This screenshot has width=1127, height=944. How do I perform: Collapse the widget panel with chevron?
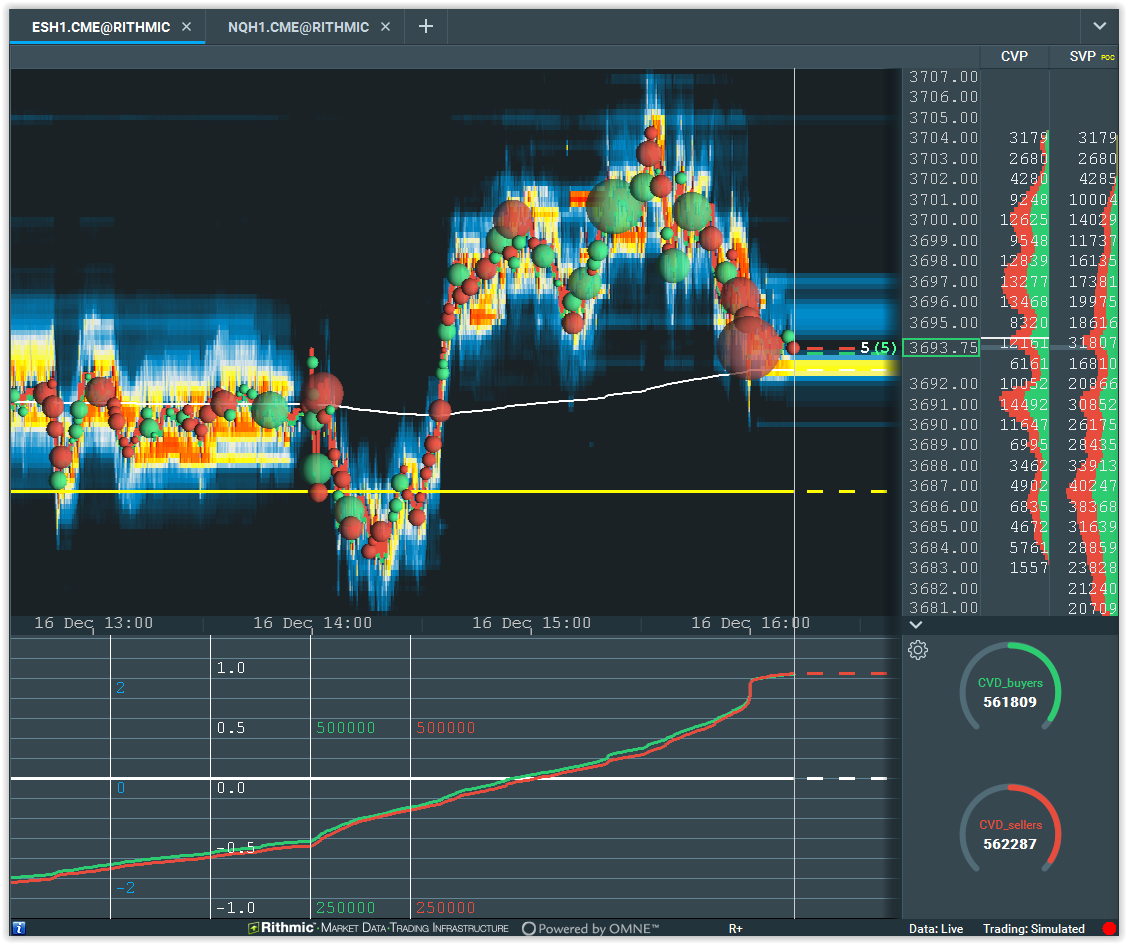click(x=916, y=625)
